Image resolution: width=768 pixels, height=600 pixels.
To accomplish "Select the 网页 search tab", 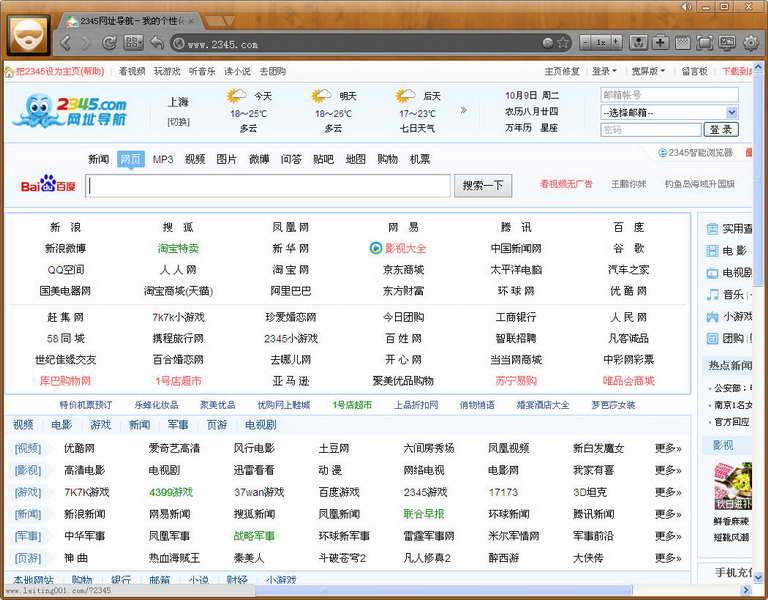I will tap(131, 159).
